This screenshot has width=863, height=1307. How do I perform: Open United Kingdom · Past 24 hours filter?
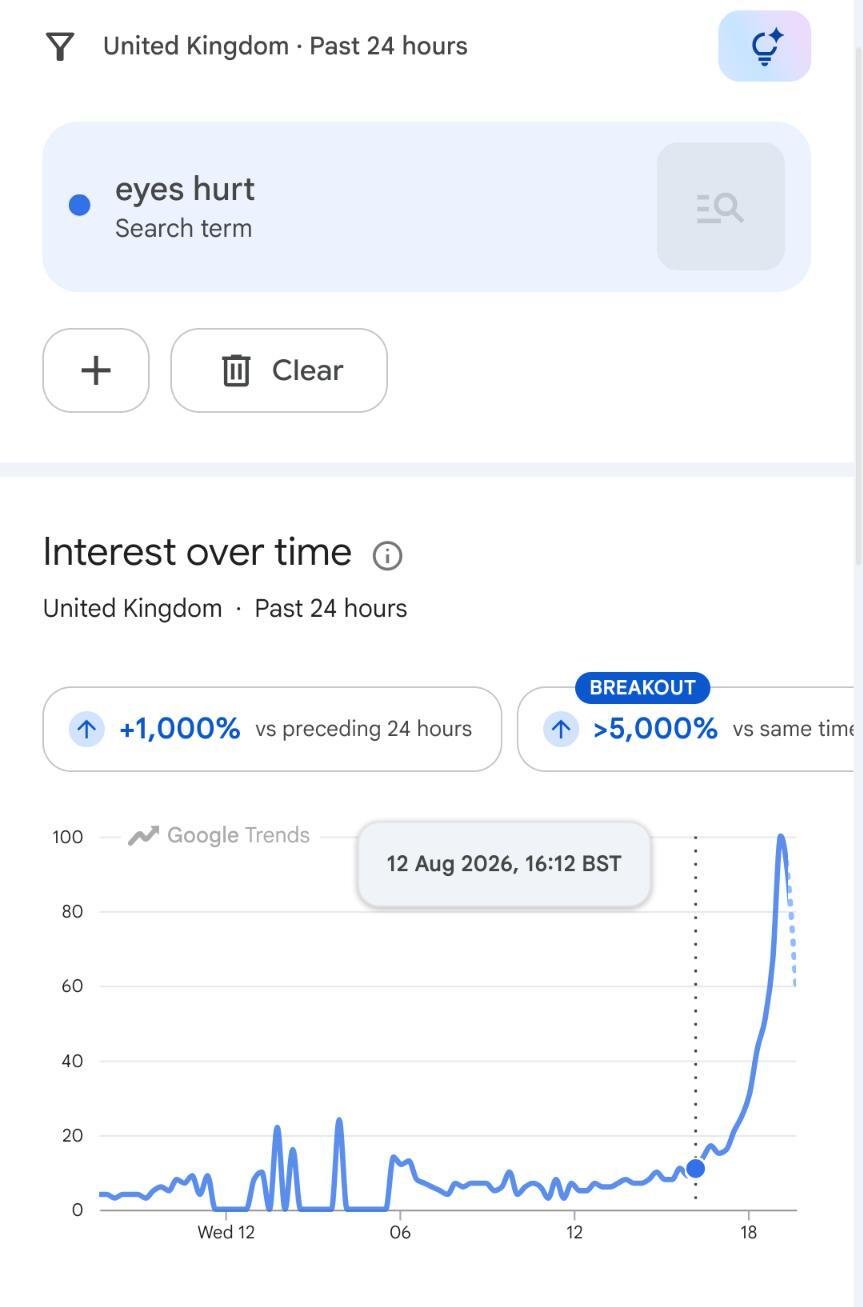(285, 46)
